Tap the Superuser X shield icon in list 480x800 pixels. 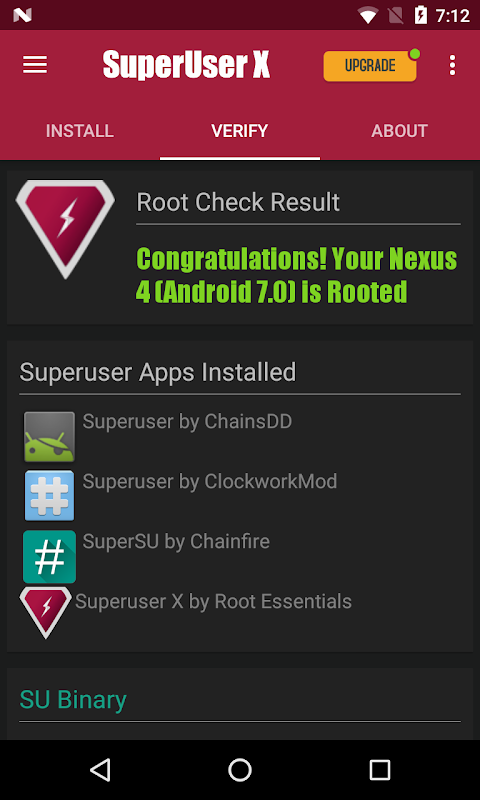click(46, 612)
